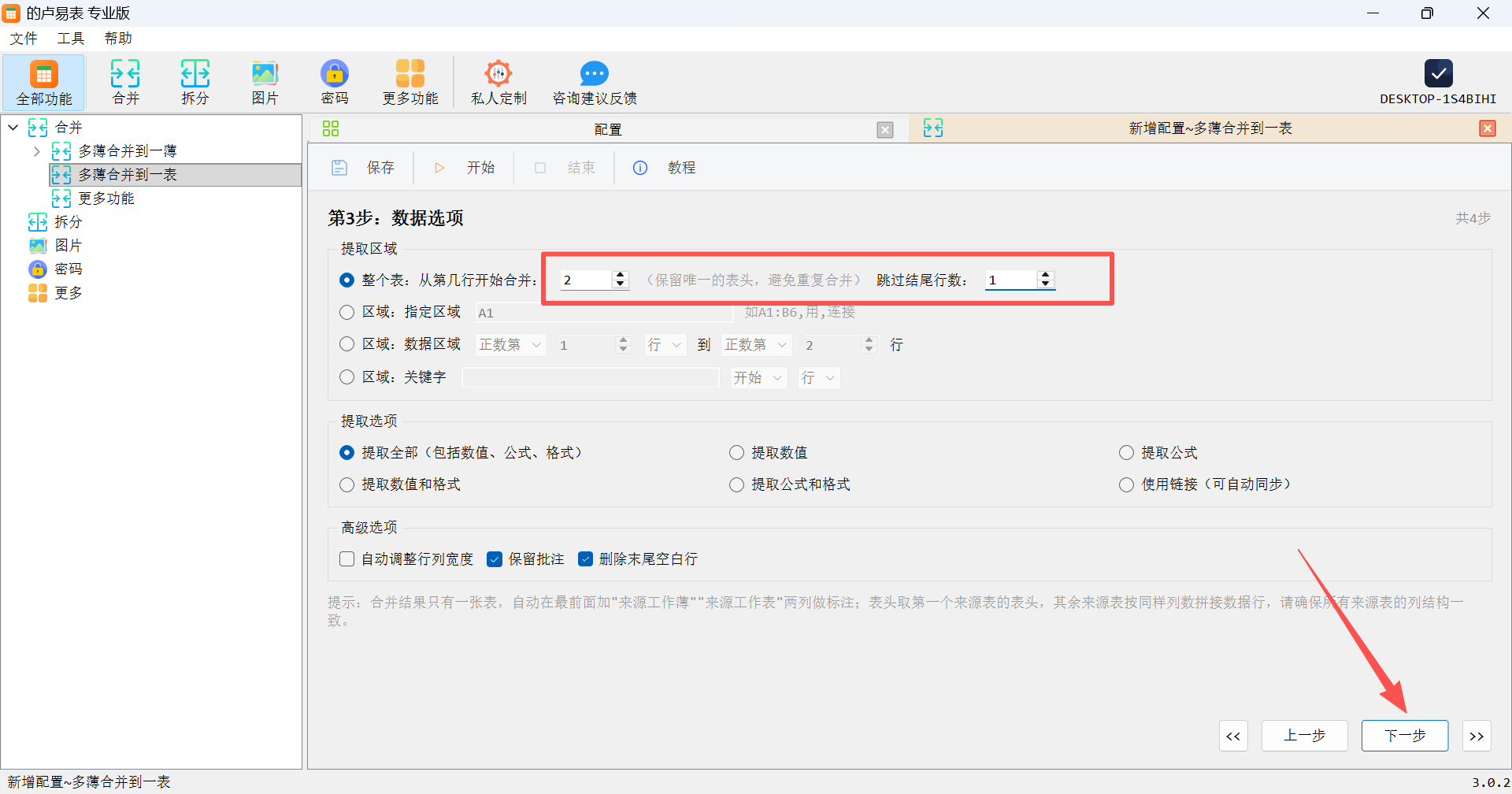The image size is (1512, 794).
Task: Open the second 正数第 dropdown after 到
Action: click(756, 345)
